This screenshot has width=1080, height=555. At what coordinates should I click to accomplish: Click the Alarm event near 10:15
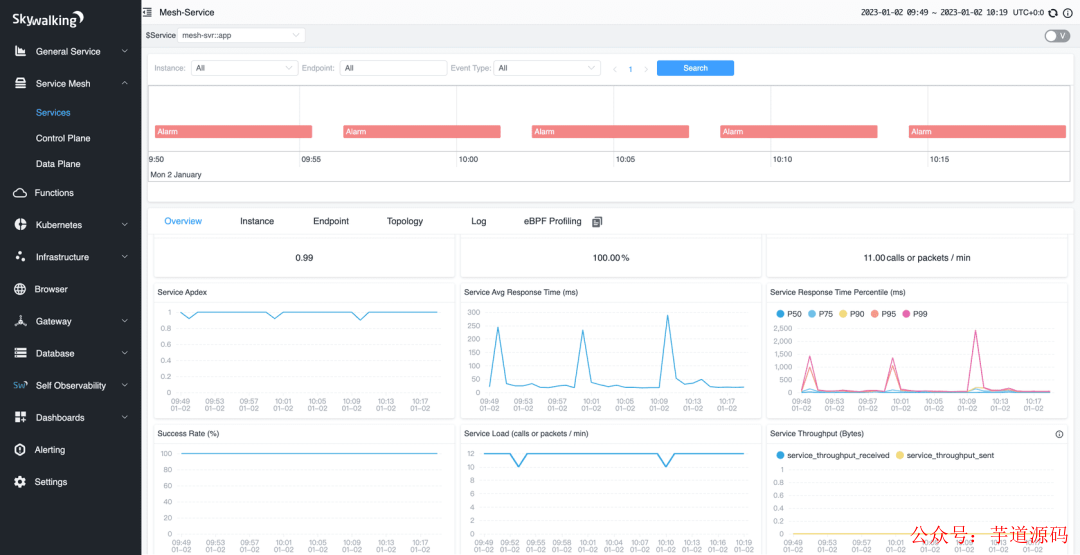[x=987, y=132]
